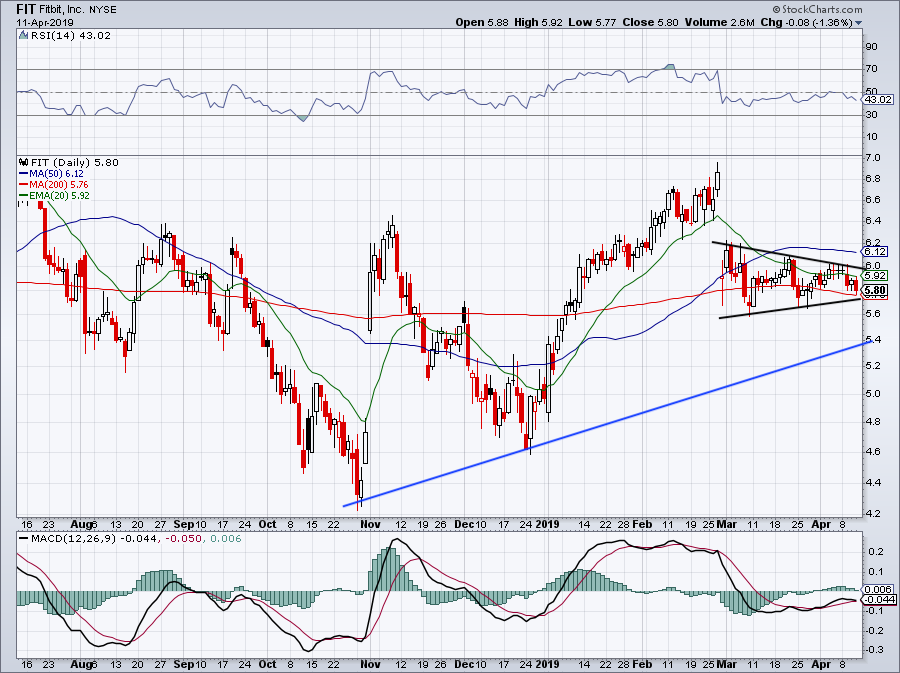
Task: Click the 'FIT (Daily) 5.80' legend label
Action: (75, 162)
